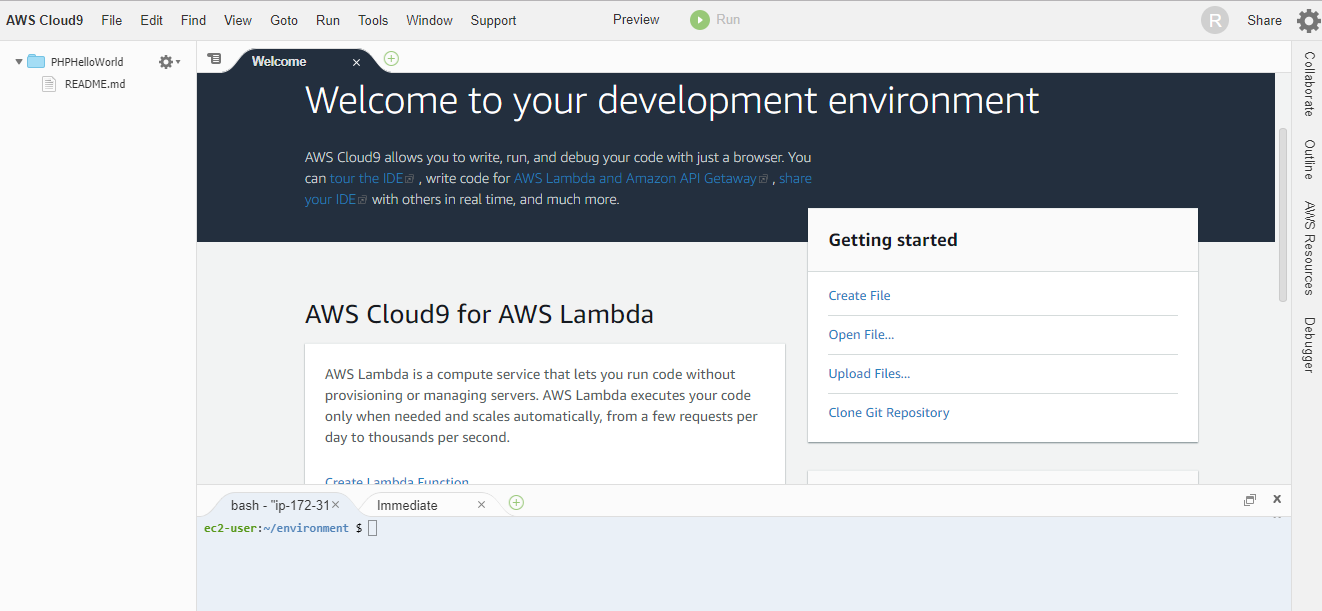Image resolution: width=1322 pixels, height=611 pixels.
Task: Open the Tools menu
Action: click(373, 20)
